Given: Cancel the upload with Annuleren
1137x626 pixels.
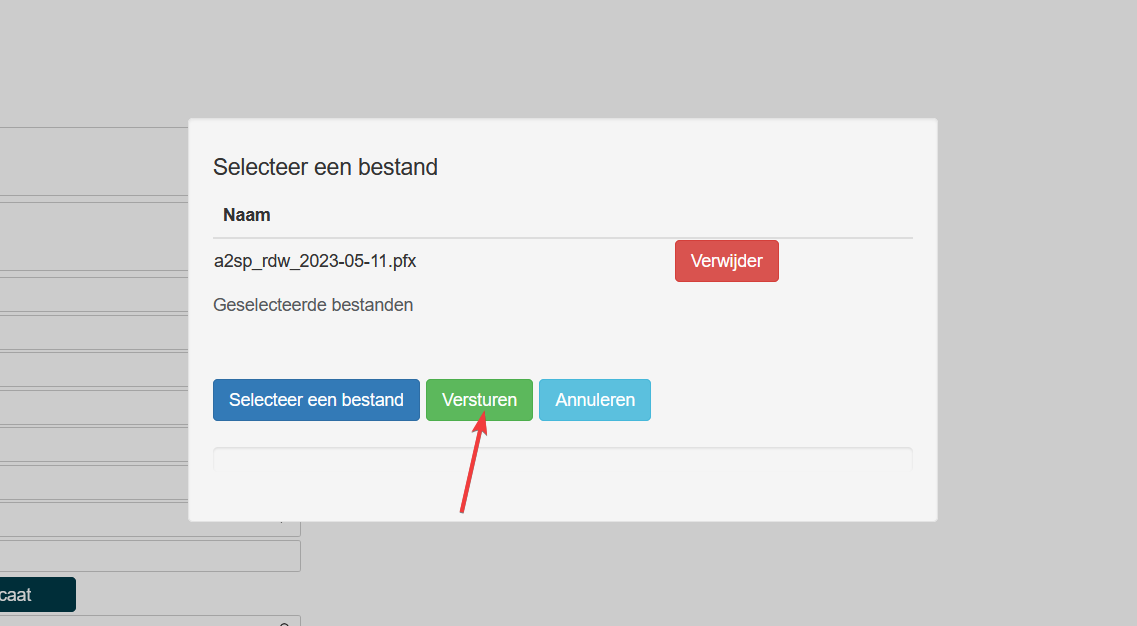Looking at the screenshot, I should pyautogui.click(x=595, y=400).
